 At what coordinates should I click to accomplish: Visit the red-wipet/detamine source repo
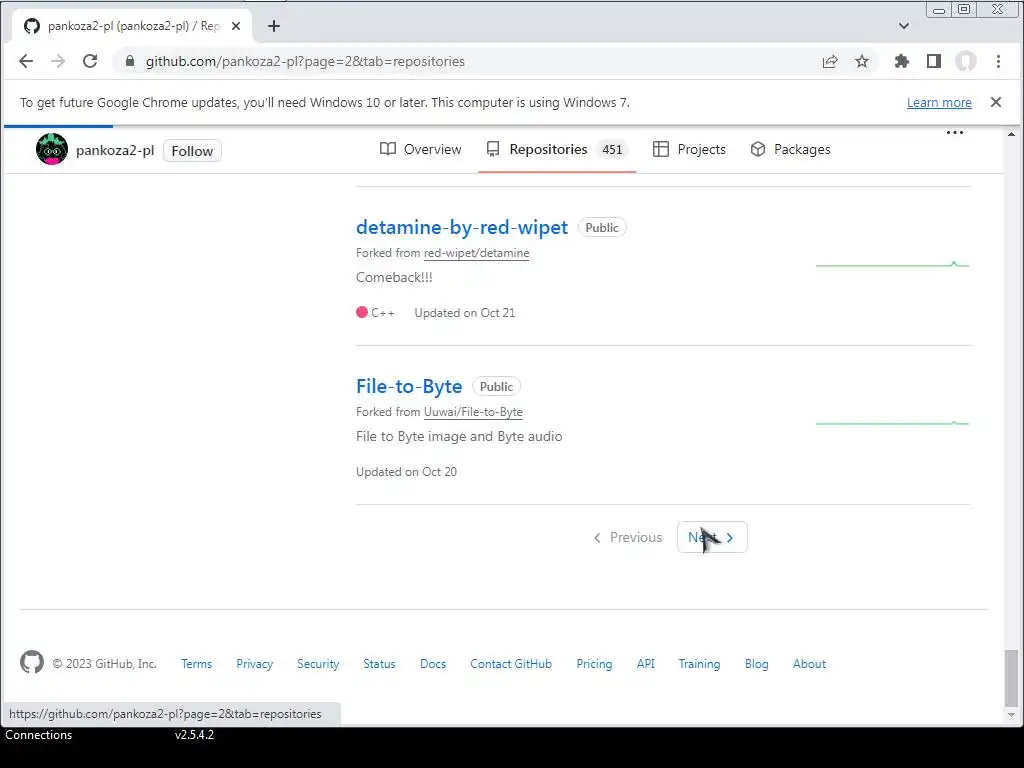[x=476, y=253]
